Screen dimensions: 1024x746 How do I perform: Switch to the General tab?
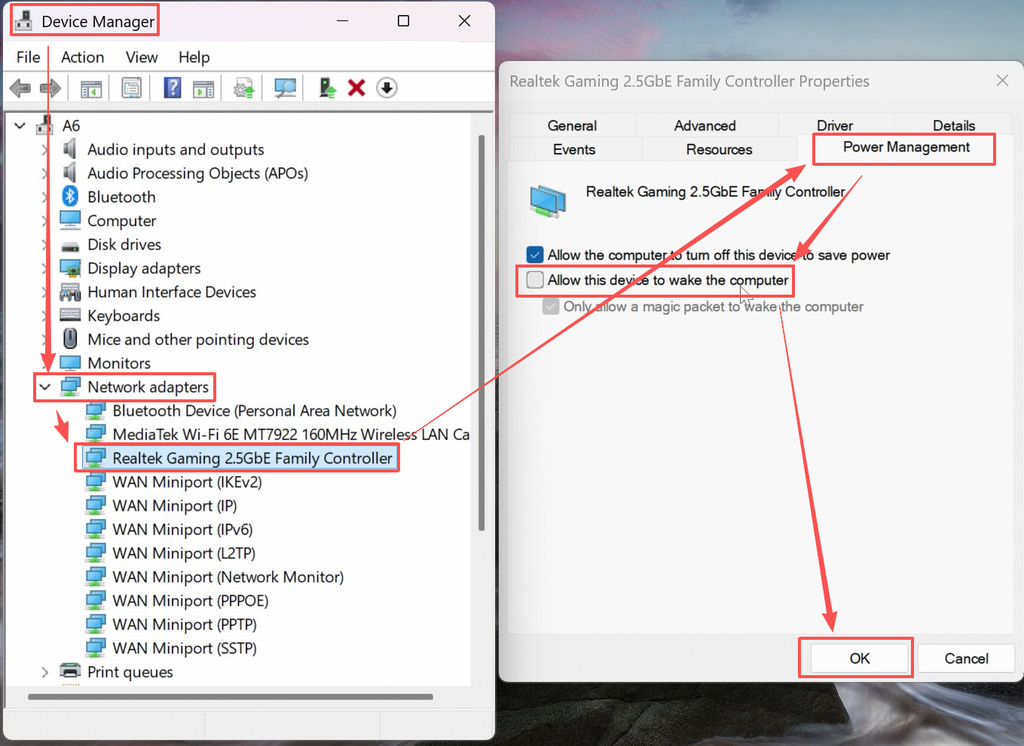(572, 125)
